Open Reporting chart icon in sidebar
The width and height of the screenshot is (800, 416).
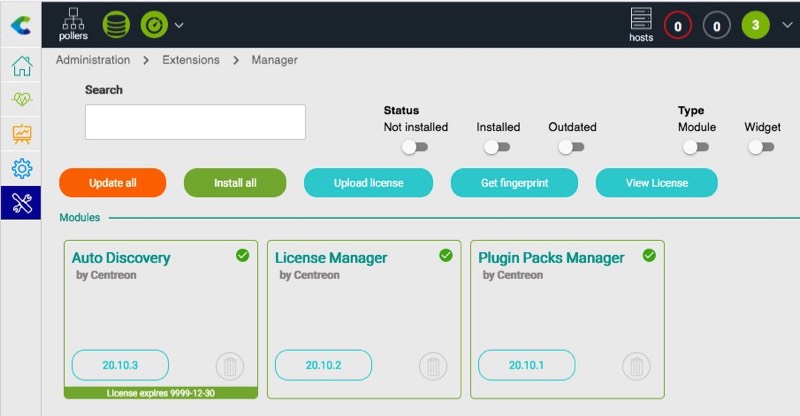pyautogui.click(x=21, y=133)
